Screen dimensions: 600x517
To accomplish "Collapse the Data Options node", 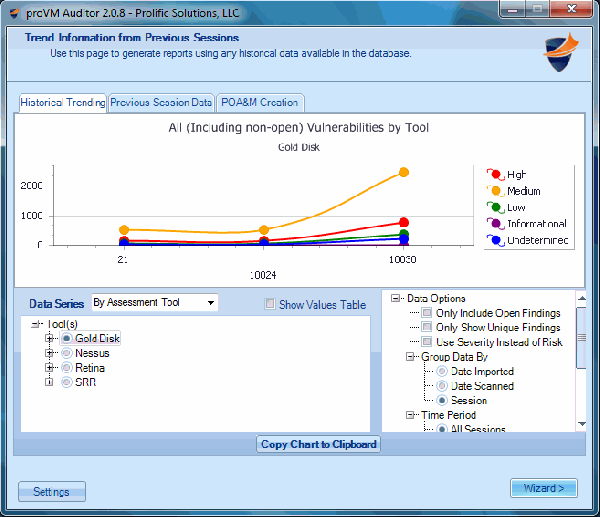I will pos(395,298).
